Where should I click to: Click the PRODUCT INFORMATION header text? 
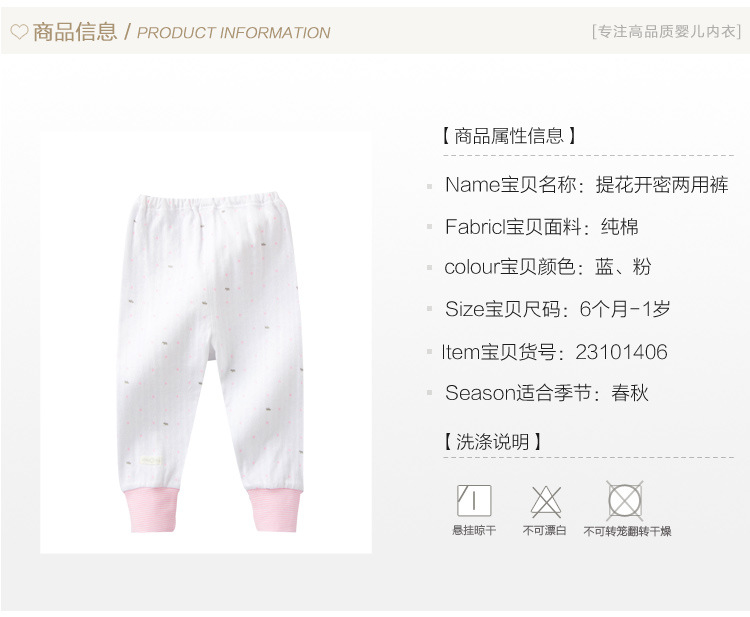(233, 33)
